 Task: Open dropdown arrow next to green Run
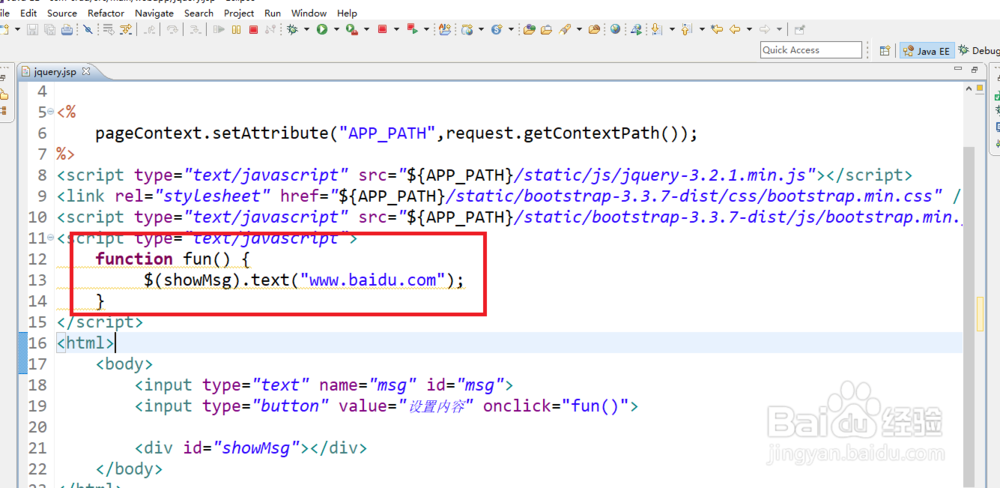(x=336, y=29)
